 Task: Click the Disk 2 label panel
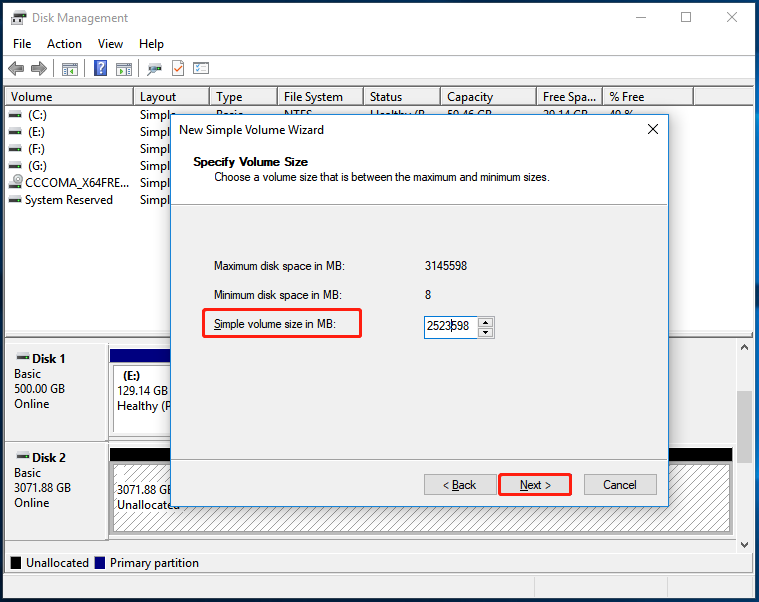(x=57, y=490)
